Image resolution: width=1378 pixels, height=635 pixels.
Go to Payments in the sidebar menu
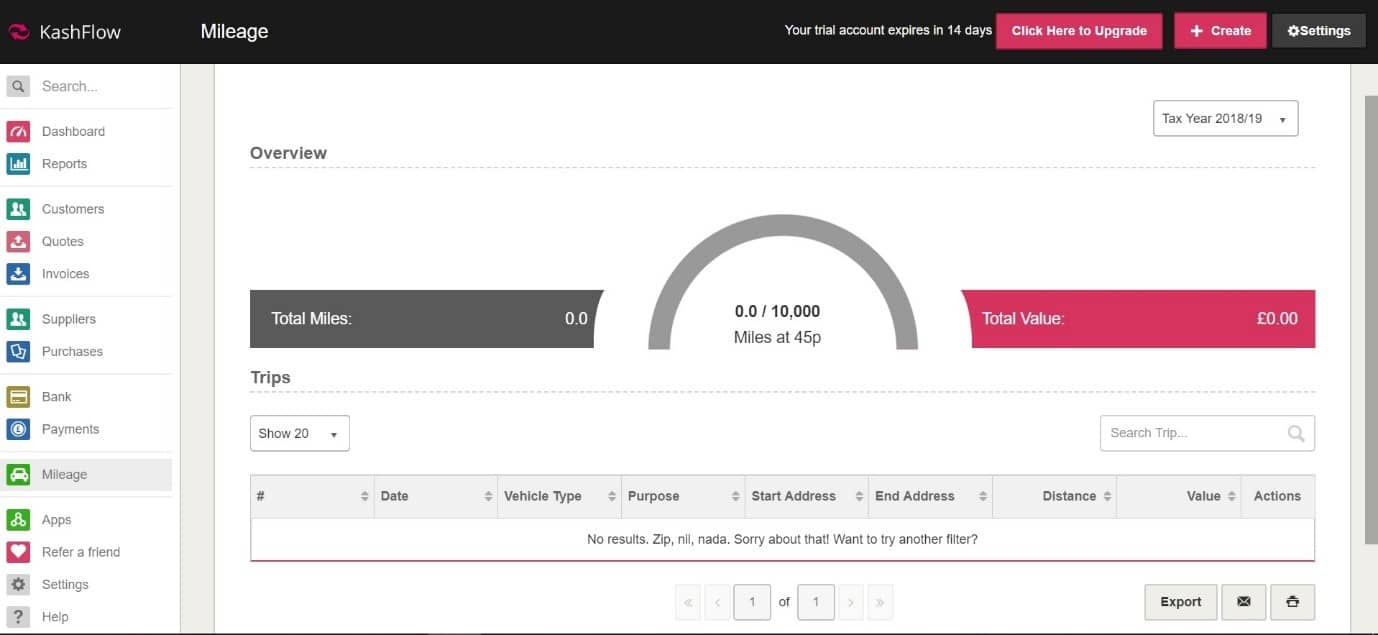[x=70, y=429]
